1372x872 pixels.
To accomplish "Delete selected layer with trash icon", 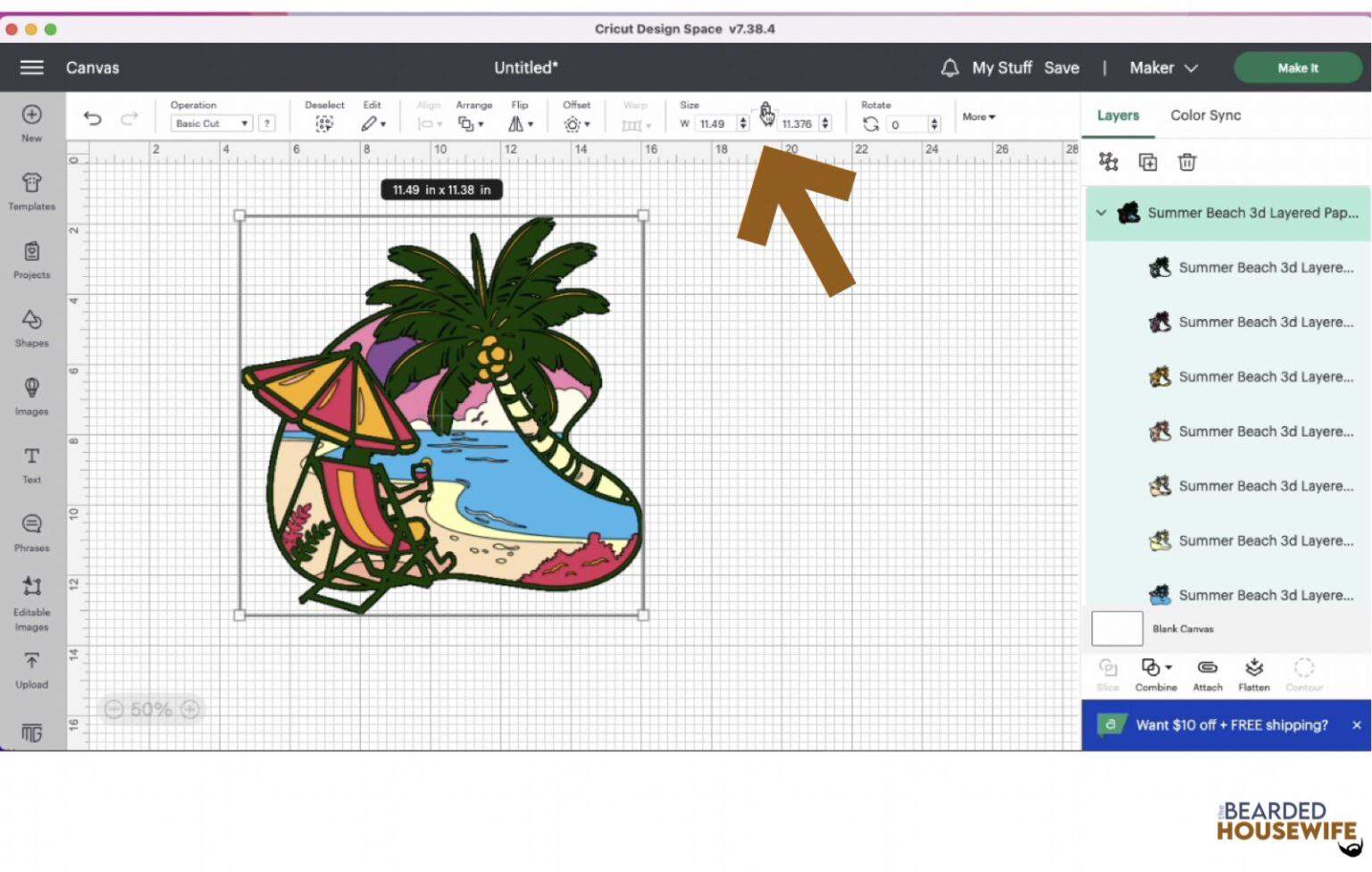I will click(1186, 163).
